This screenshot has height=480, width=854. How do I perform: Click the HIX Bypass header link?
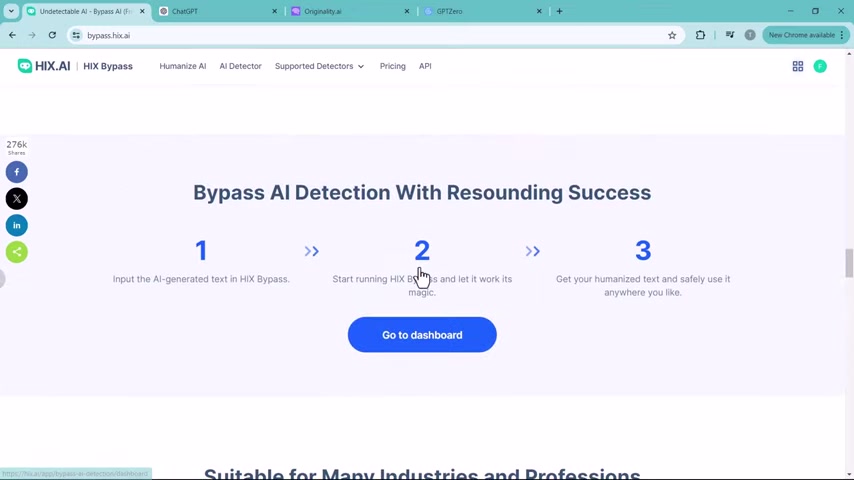(108, 66)
